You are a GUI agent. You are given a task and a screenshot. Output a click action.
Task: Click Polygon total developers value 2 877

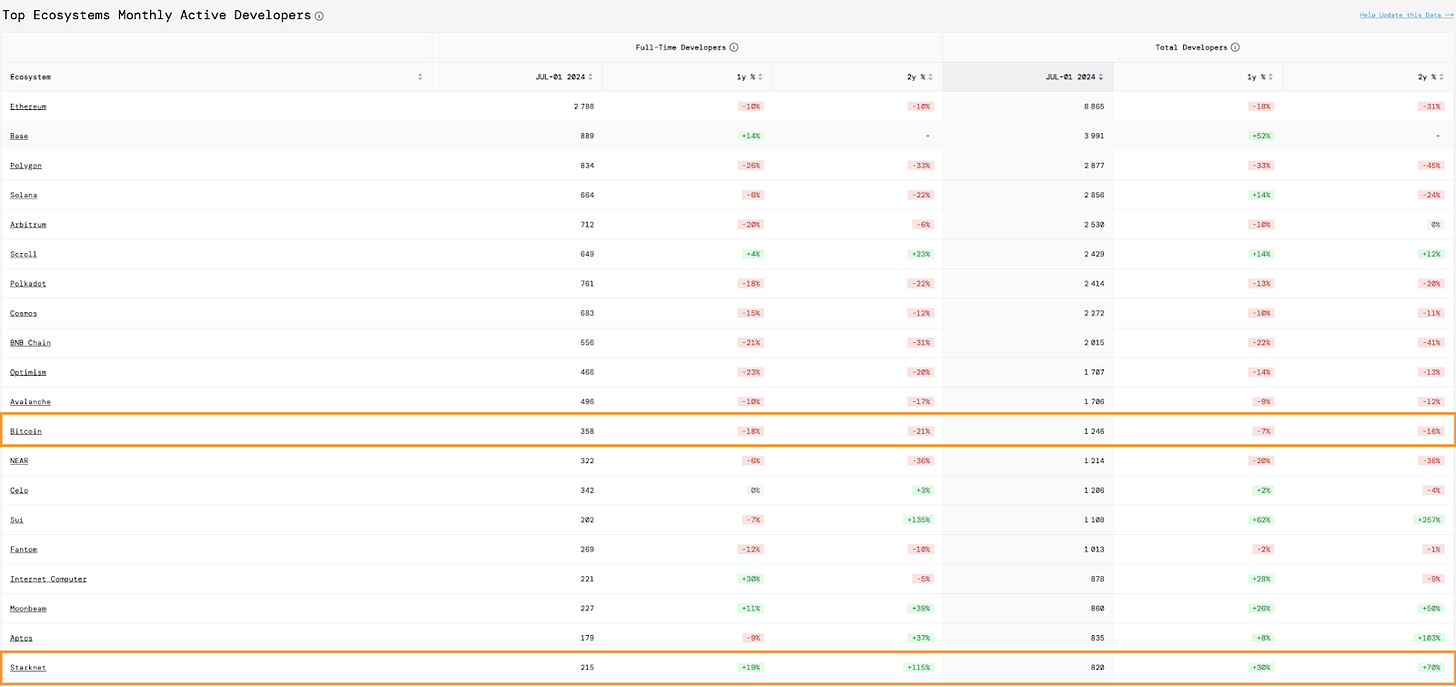[x=1094, y=165]
